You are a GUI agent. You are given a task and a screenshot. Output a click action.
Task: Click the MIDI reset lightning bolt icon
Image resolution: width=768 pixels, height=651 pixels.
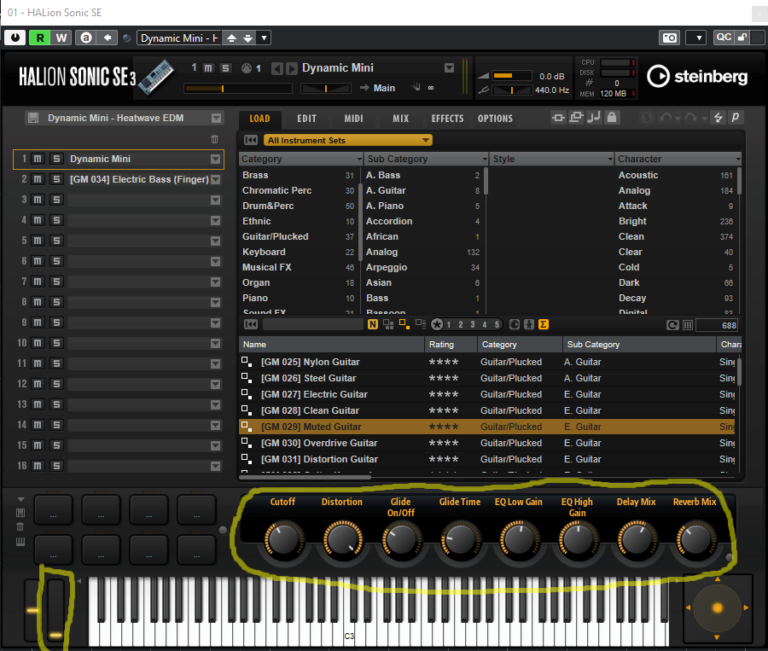716,118
